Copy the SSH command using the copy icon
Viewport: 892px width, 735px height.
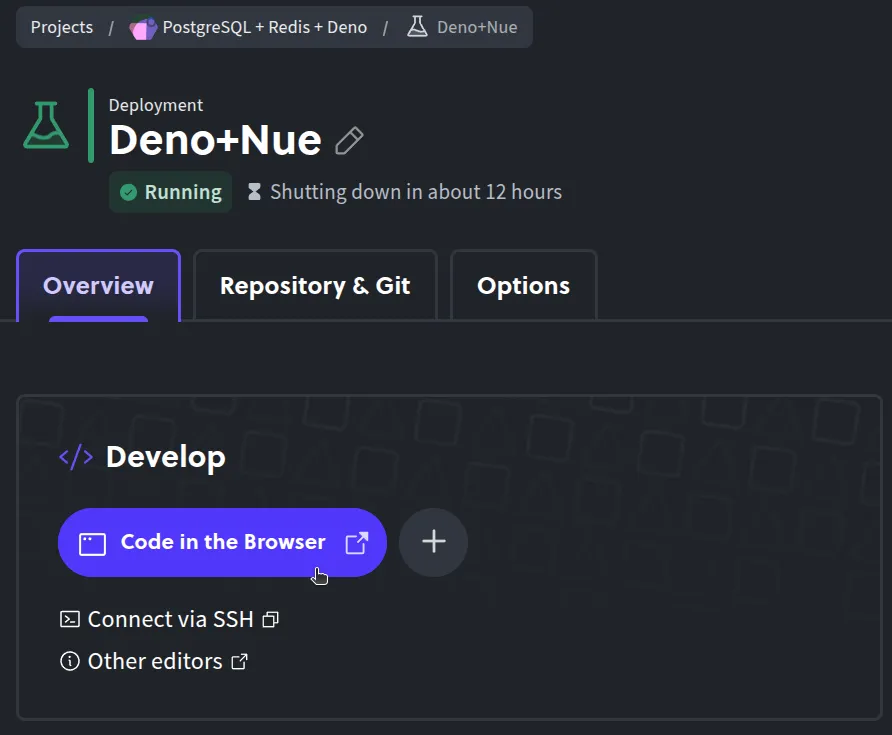click(x=270, y=619)
